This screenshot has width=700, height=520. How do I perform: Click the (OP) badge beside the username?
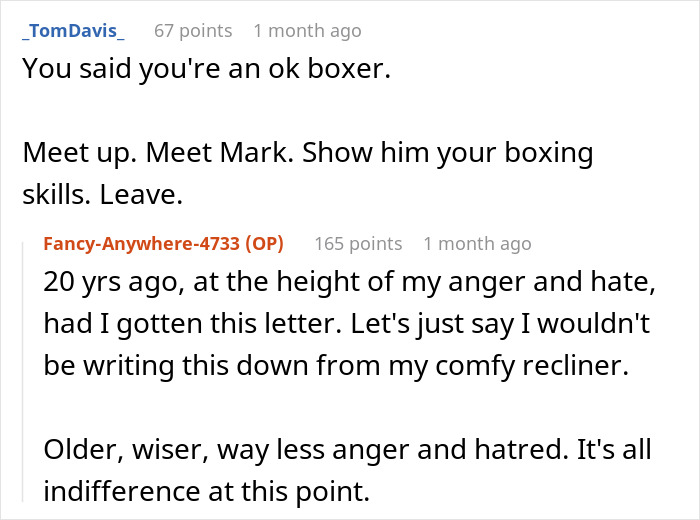coord(266,244)
